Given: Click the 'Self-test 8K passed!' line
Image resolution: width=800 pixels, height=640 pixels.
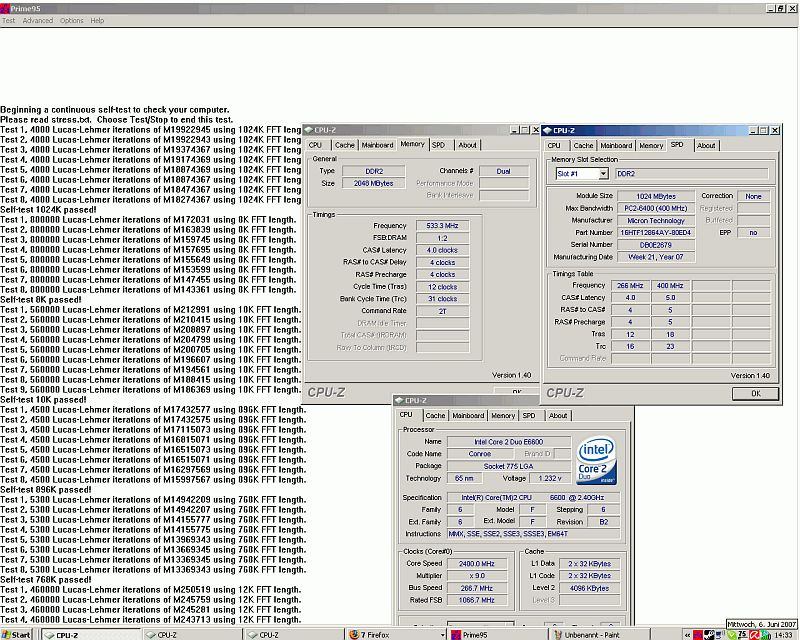Looking at the screenshot, I should click(x=41, y=300).
